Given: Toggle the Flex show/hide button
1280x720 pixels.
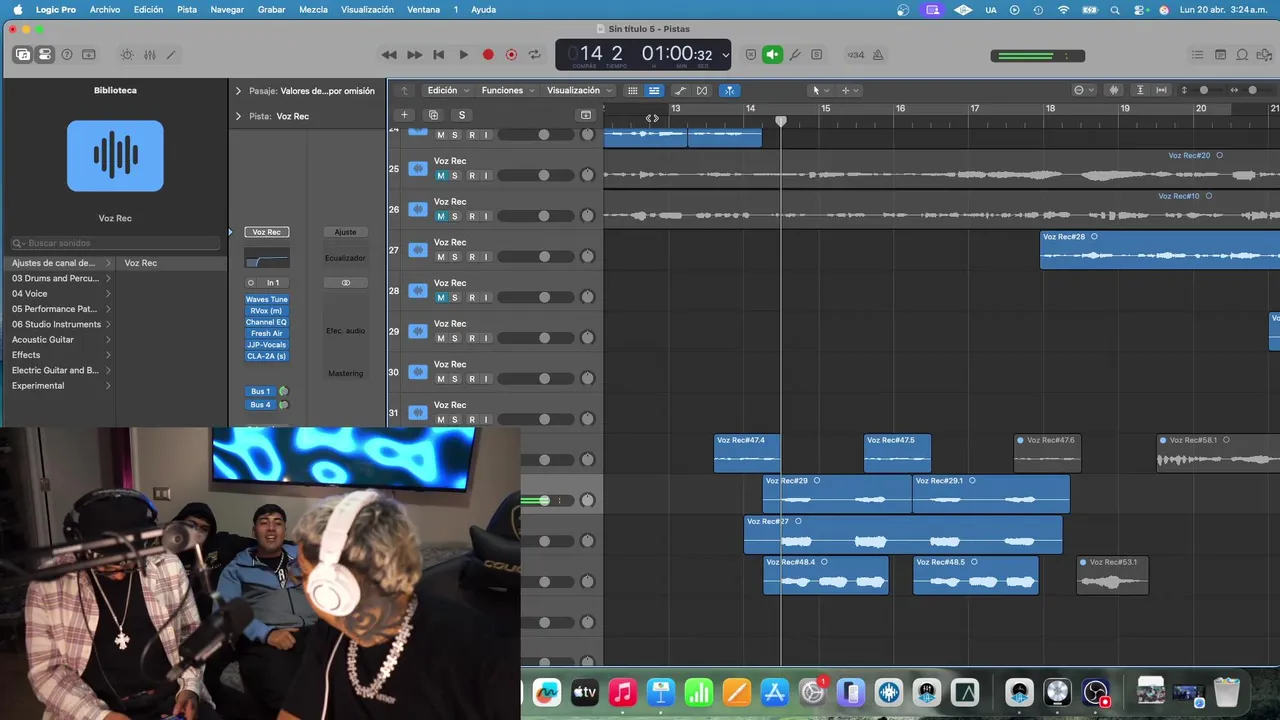Looking at the screenshot, I should (x=702, y=90).
